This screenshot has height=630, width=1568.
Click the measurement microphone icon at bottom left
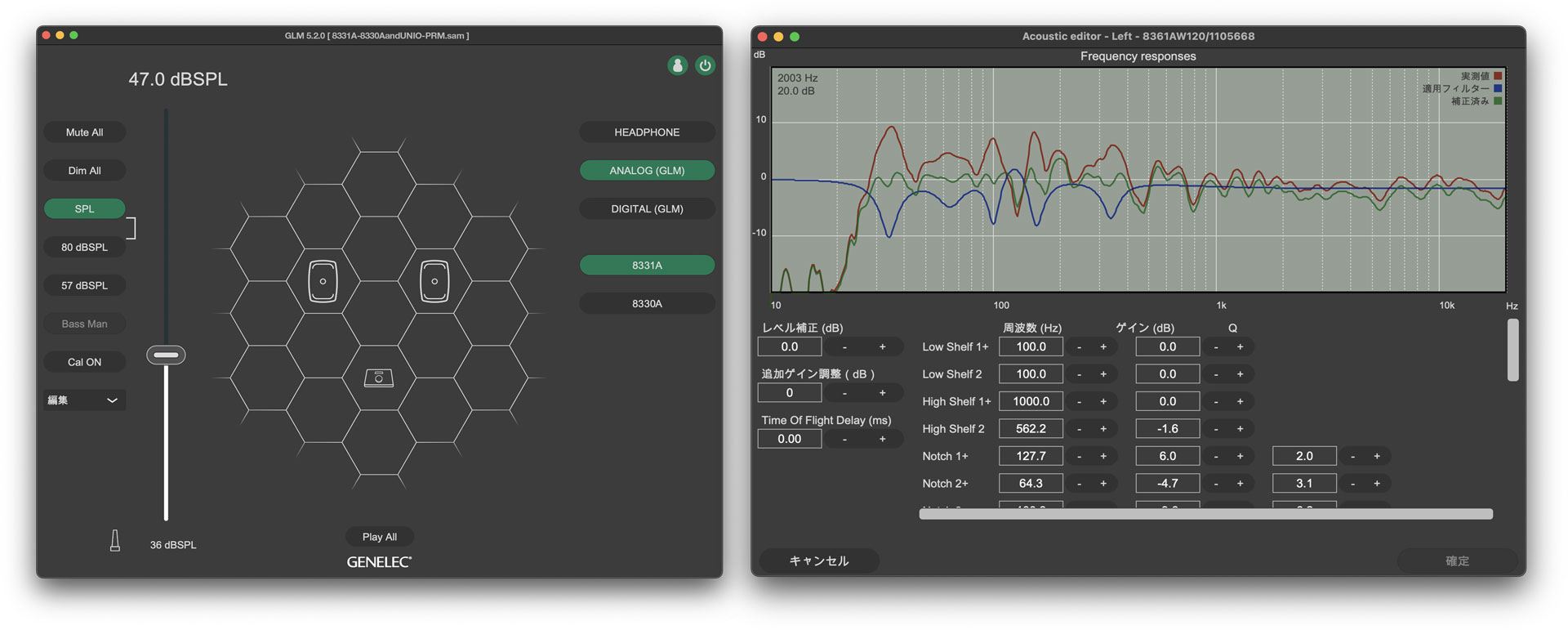115,540
